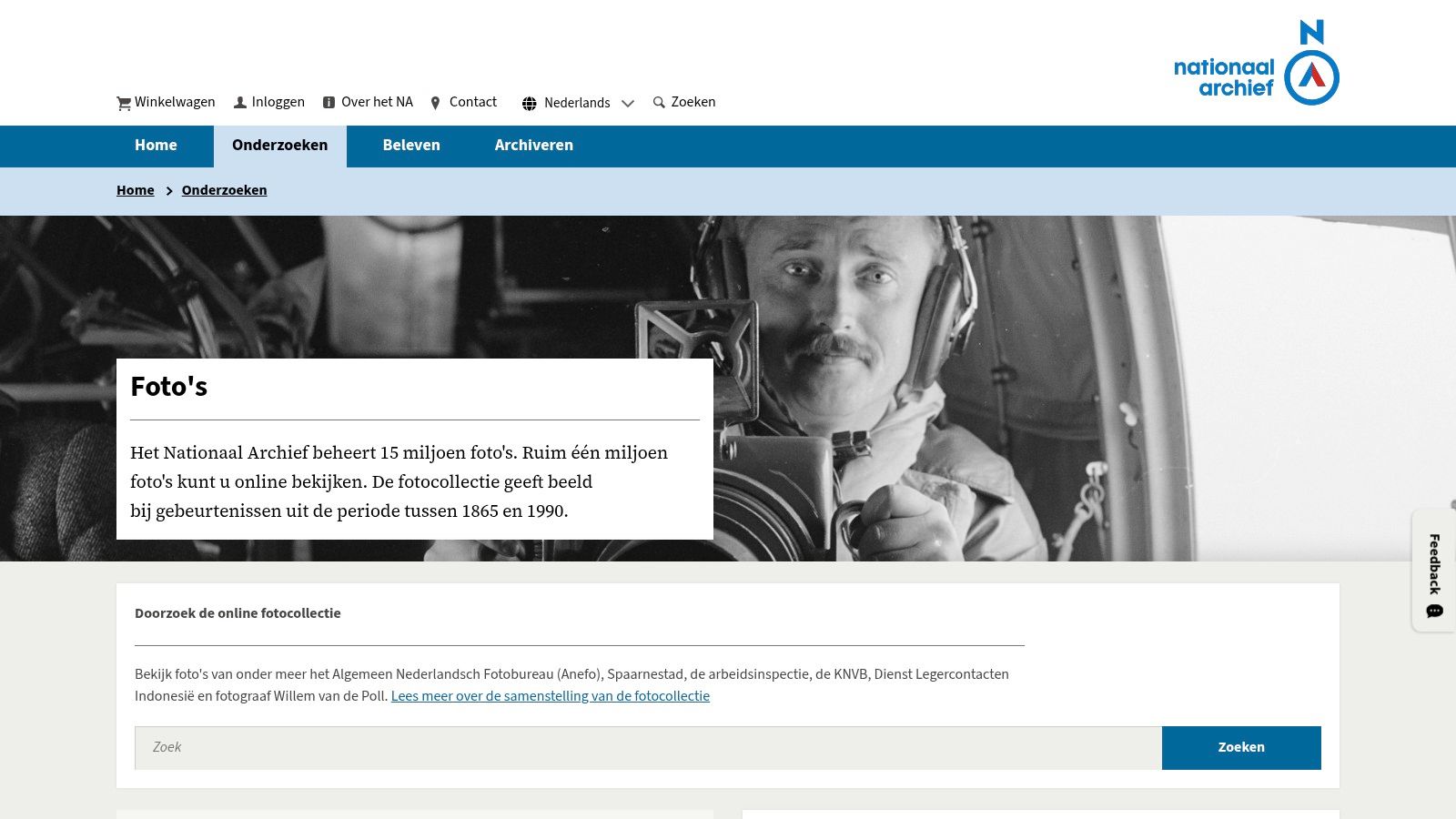The image size is (1456, 819).
Task: Click the blue Zoeken search button
Action: click(1241, 747)
